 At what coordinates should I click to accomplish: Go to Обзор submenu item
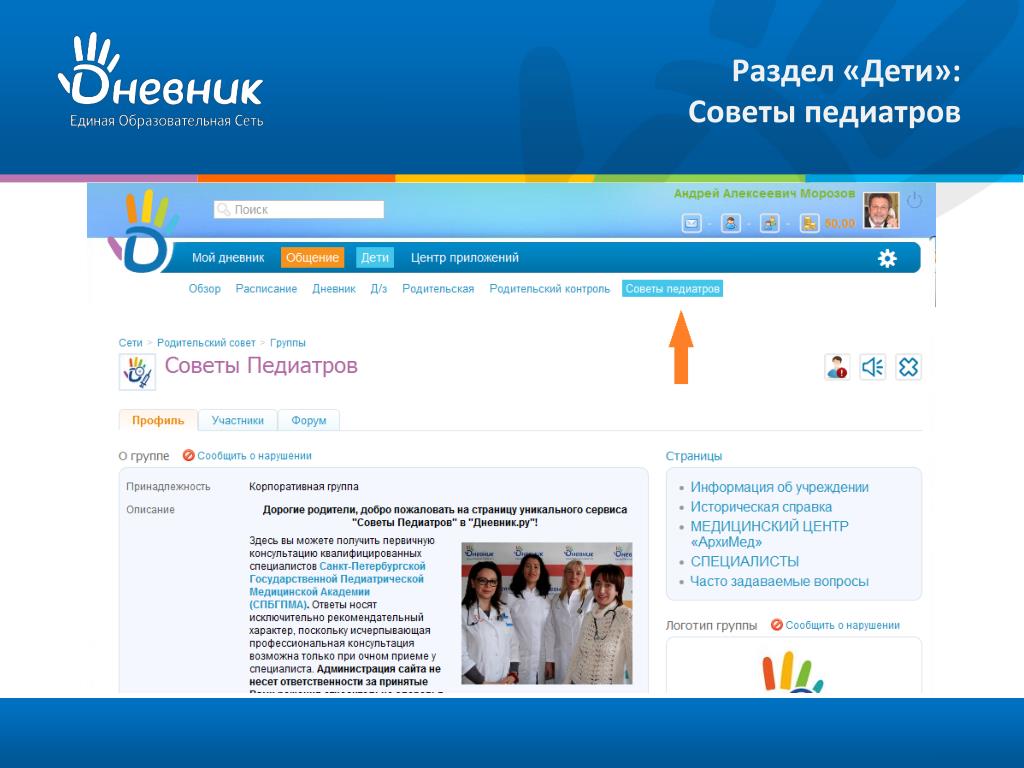point(204,289)
